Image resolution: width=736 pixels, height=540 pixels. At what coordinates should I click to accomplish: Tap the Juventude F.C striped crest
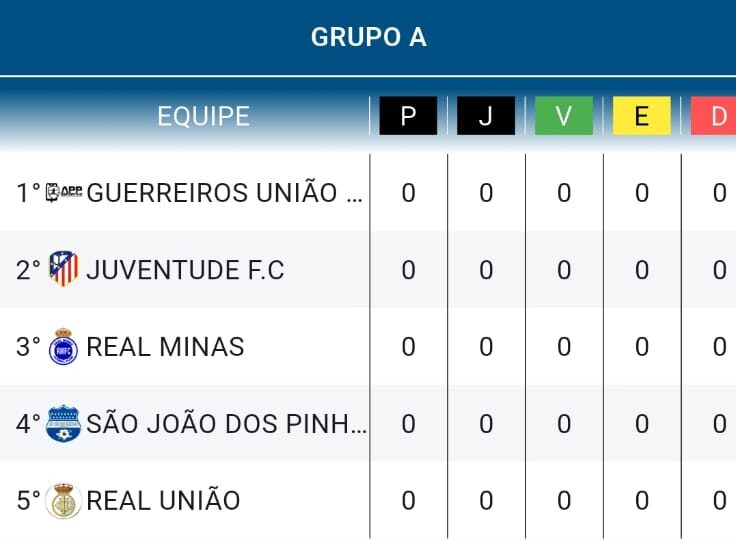pos(63,269)
